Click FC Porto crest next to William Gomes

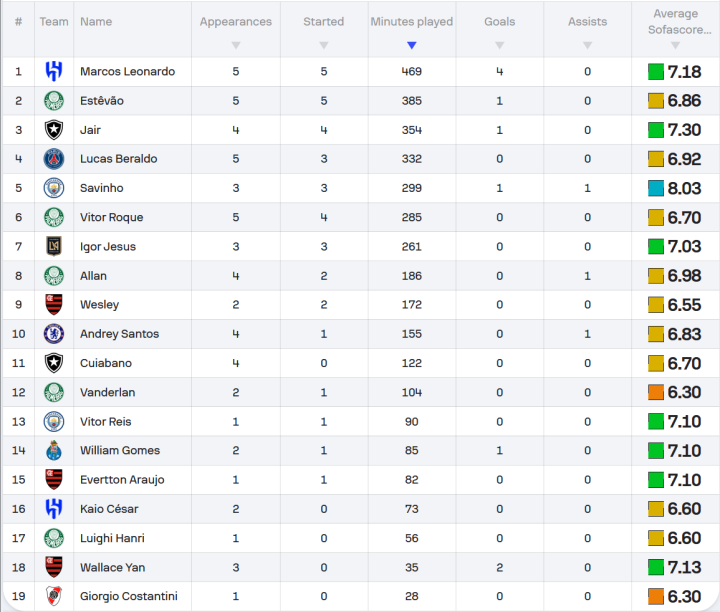click(53, 451)
